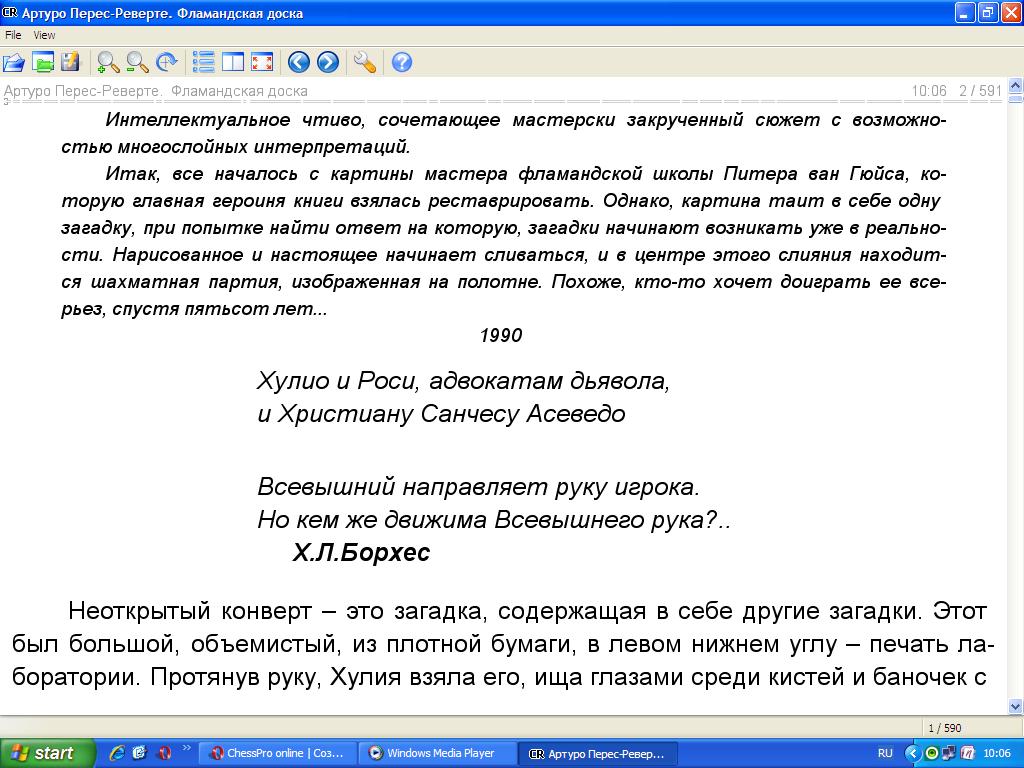The image size is (1024, 768).
Task: Go back with the left arrow button
Action: (x=299, y=63)
